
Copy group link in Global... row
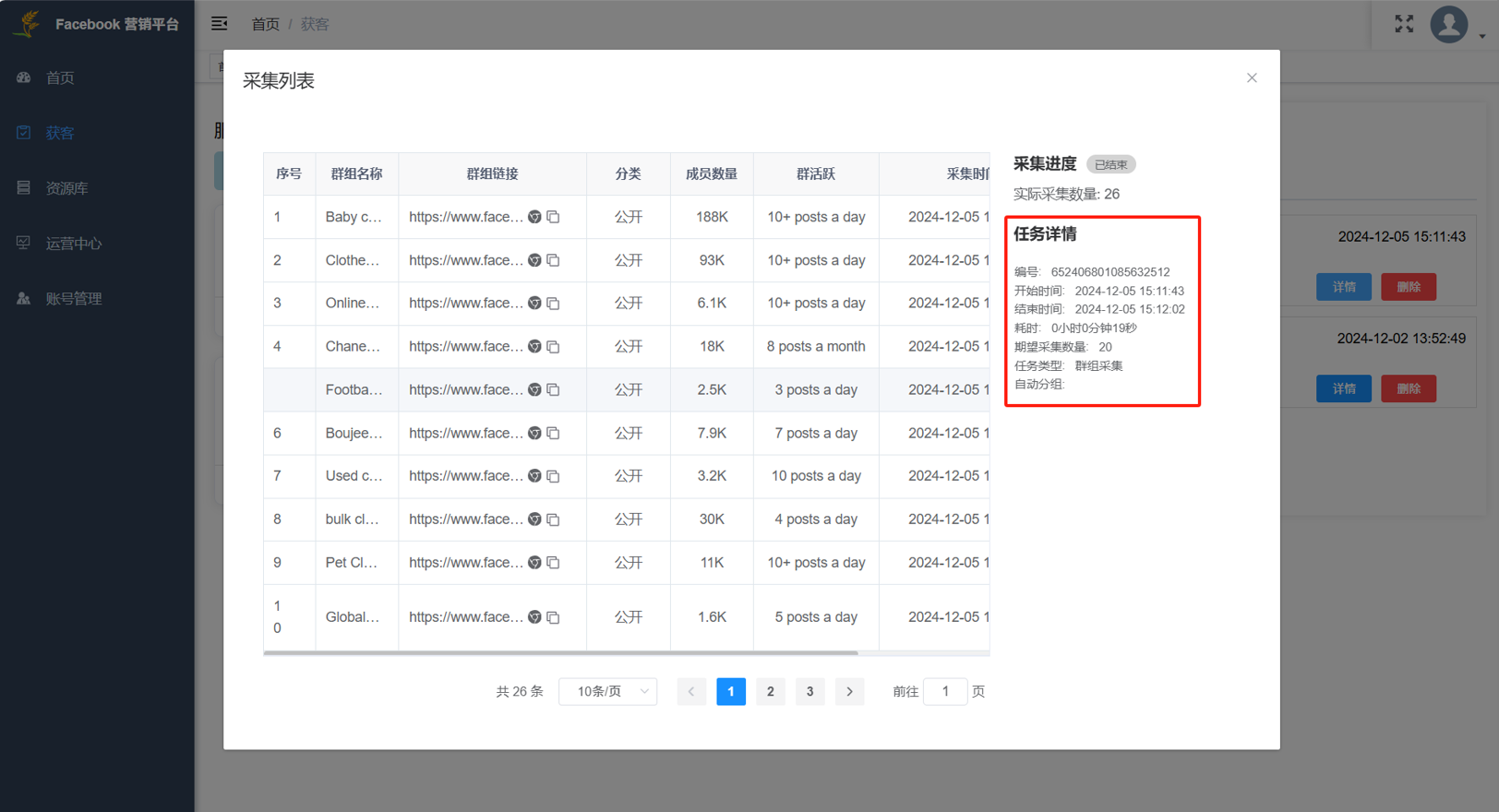pyautogui.click(x=553, y=616)
